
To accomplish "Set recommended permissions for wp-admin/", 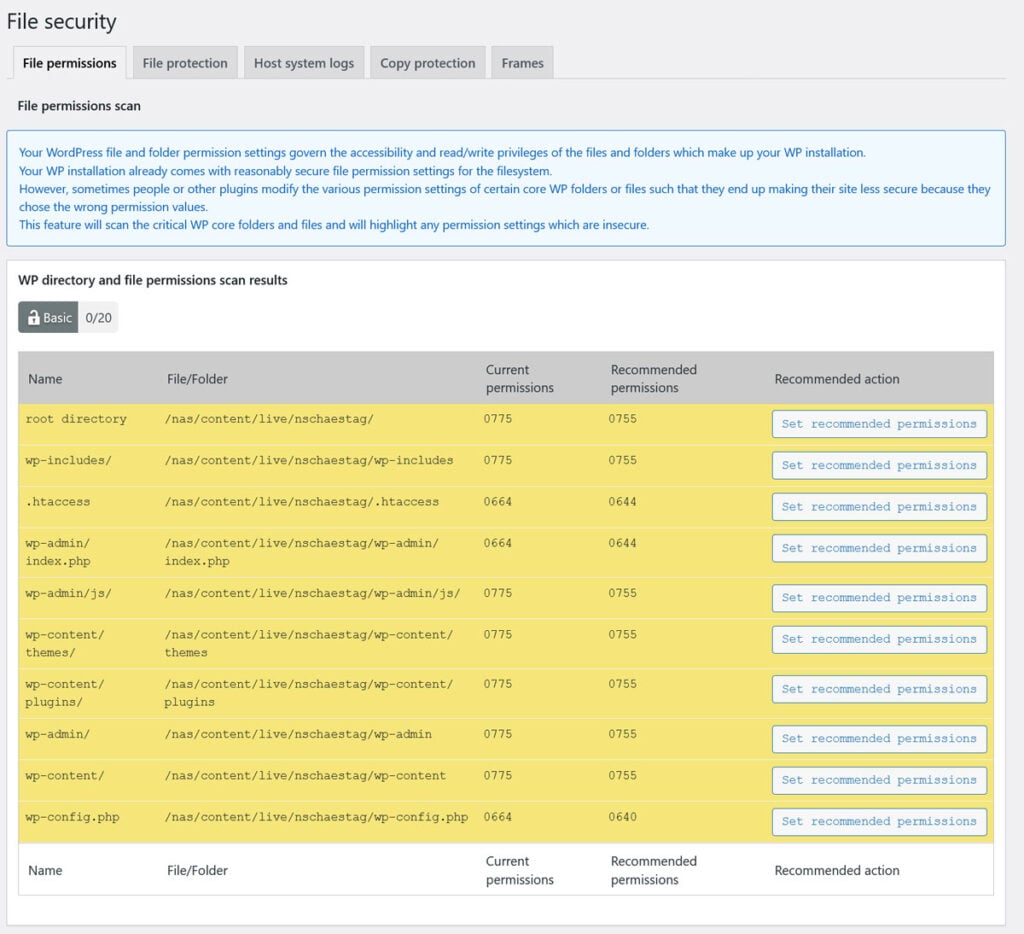I will tap(878, 738).
